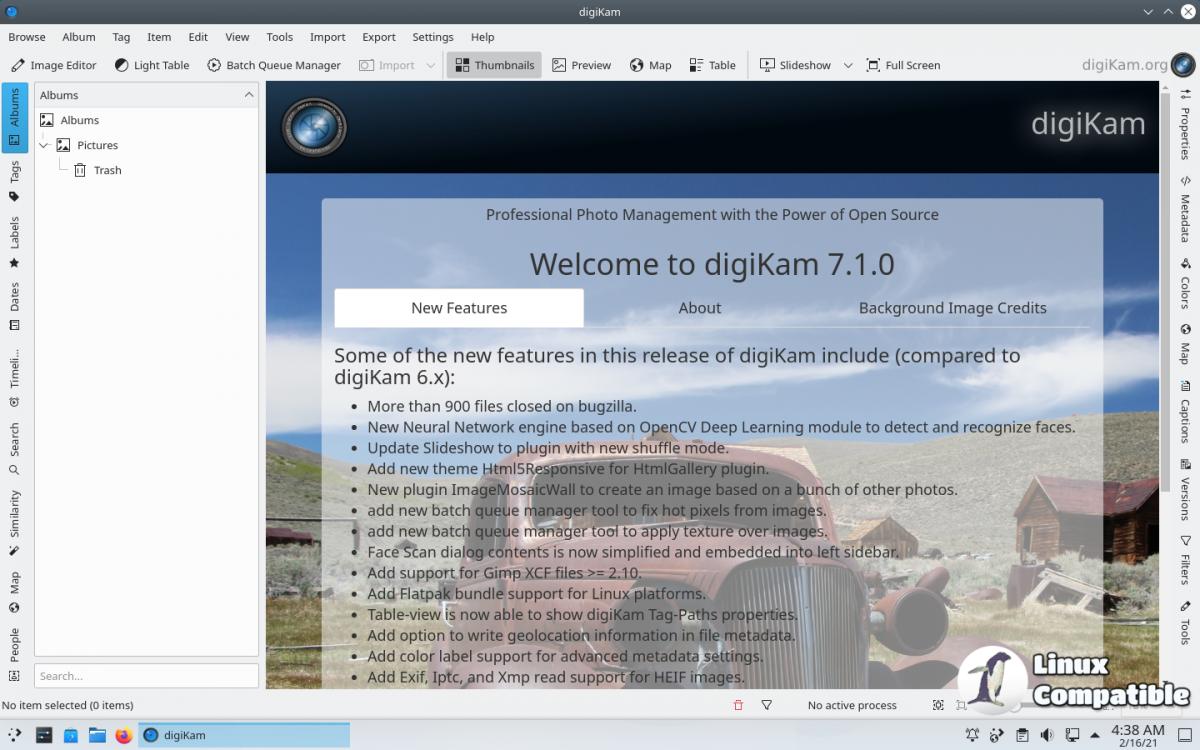Click the filter funnel icon in status bar
The width and height of the screenshot is (1200, 750).
tap(767, 705)
